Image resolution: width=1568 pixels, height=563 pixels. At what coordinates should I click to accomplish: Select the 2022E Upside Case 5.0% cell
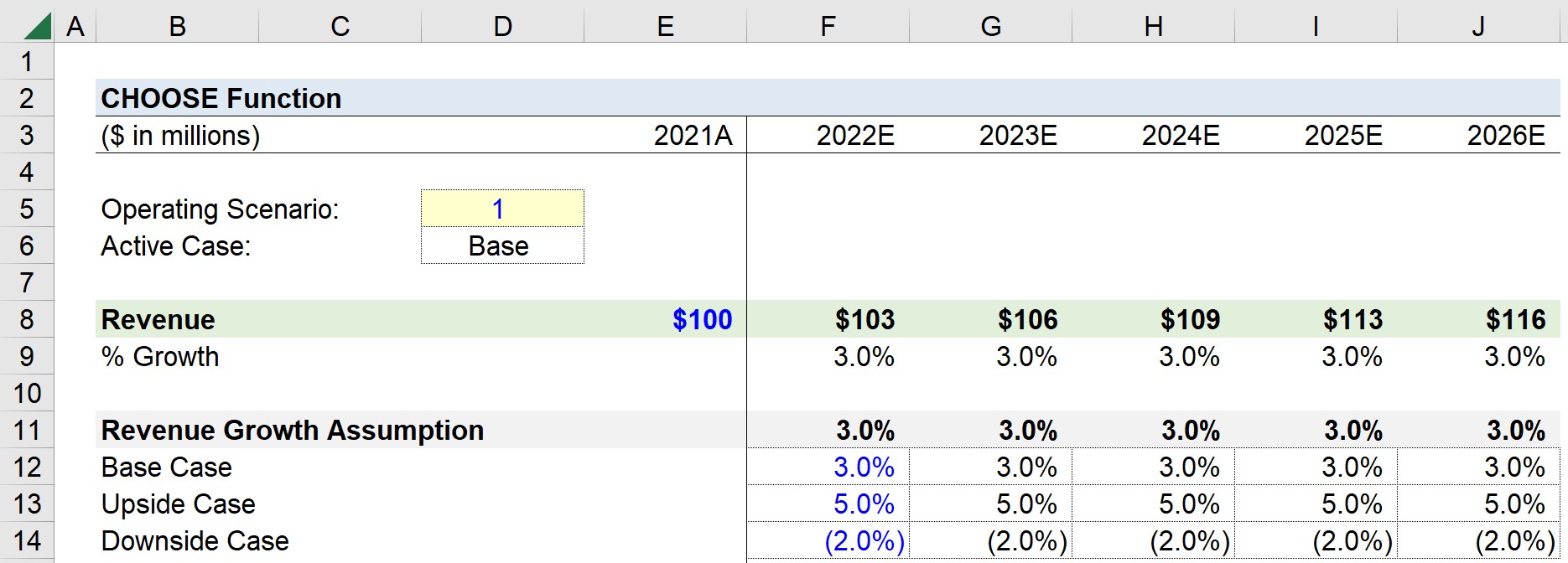coord(828,504)
